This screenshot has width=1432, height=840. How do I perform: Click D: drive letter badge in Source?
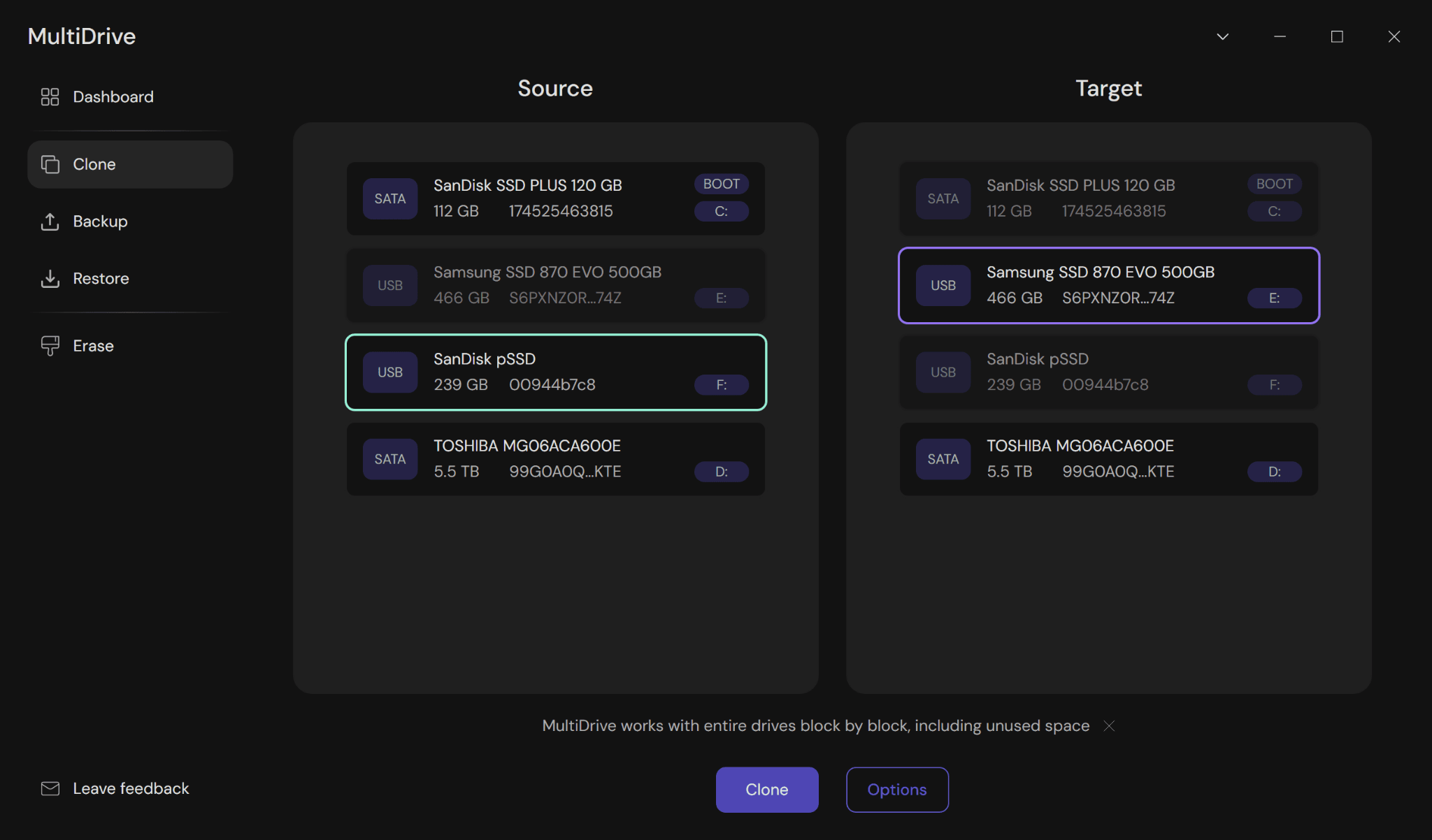point(722,472)
